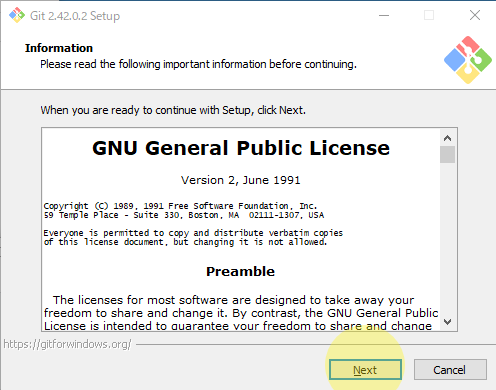Click the license scrollbar up arrow
The height and width of the screenshot is (390, 496).
[447, 138]
